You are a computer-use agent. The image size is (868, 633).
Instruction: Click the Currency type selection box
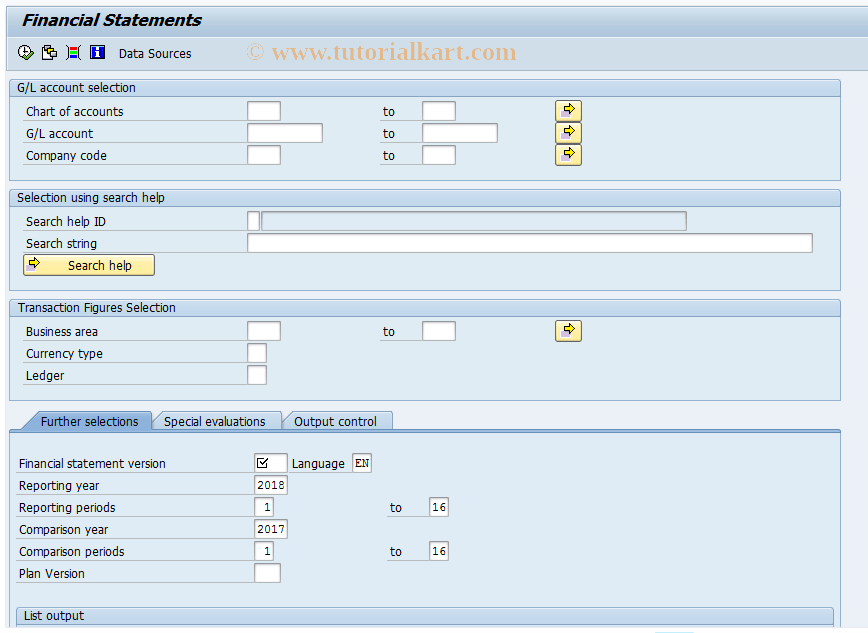pyautogui.click(x=257, y=353)
